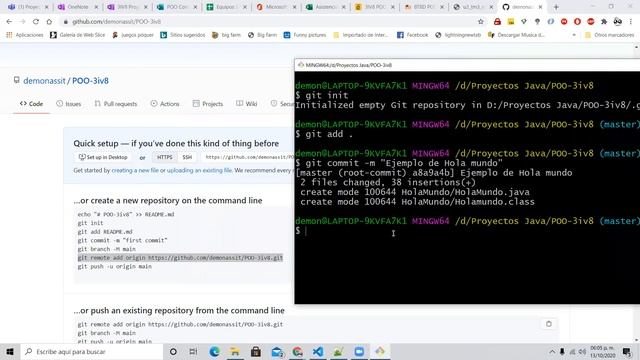The image size is (640, 360).
Task: Open the Windows Start menu
Action: point(10,351)
